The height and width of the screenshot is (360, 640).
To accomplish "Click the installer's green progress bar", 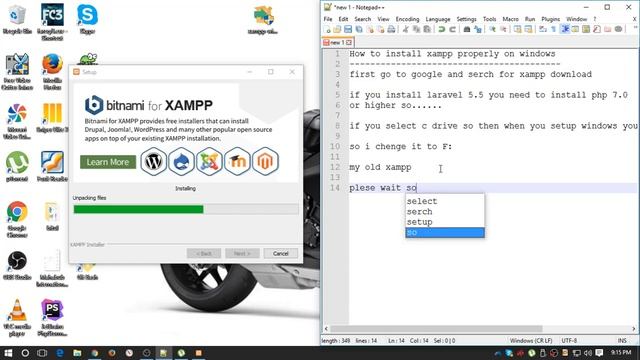I will [138, 209].
